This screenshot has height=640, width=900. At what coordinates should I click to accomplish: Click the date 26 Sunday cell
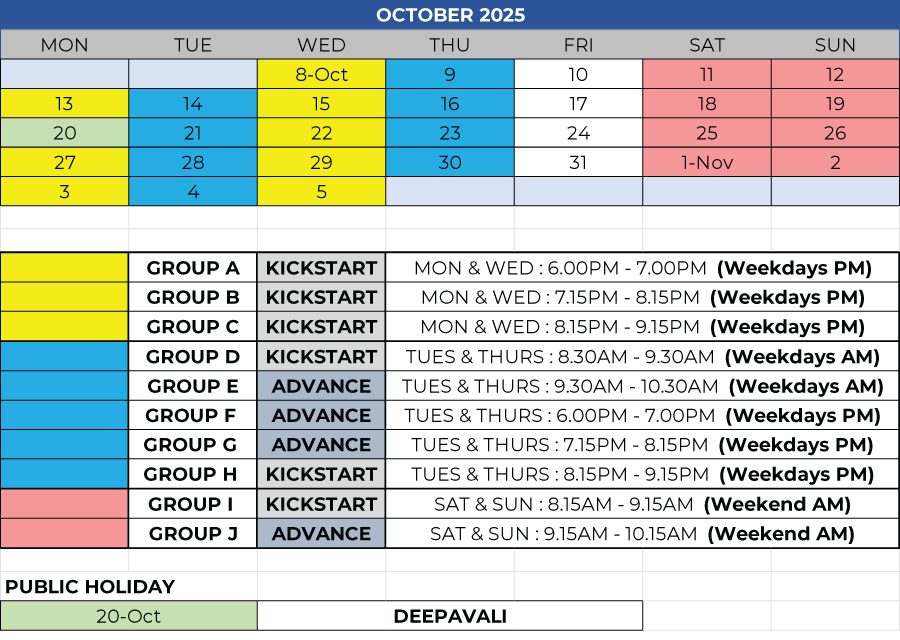pos(835,133)
